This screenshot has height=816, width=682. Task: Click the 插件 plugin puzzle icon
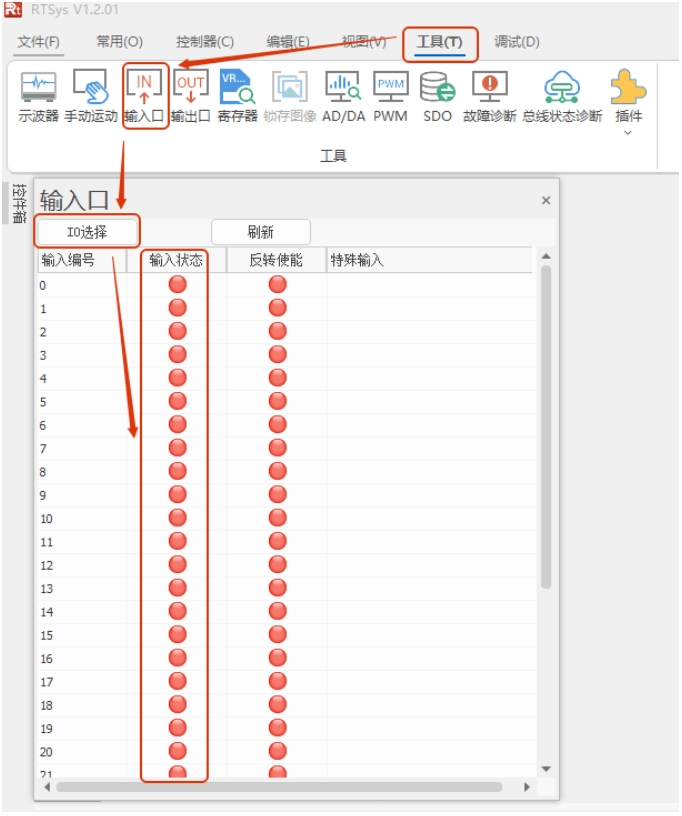click(x=628, y=87)
